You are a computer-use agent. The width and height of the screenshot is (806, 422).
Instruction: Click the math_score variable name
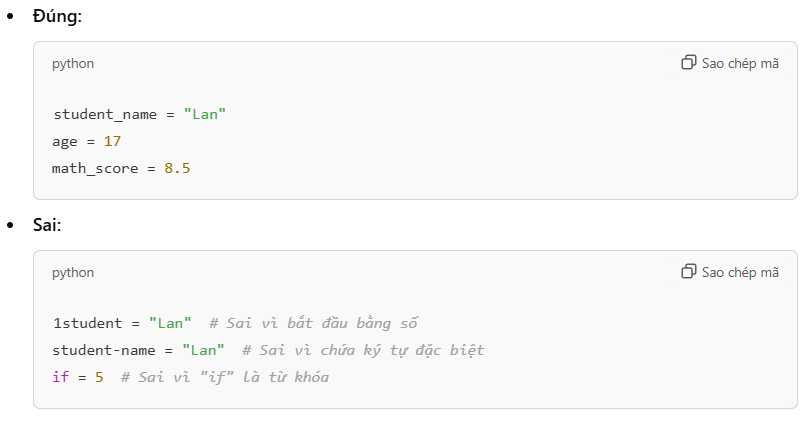click(x=95, y=169)
